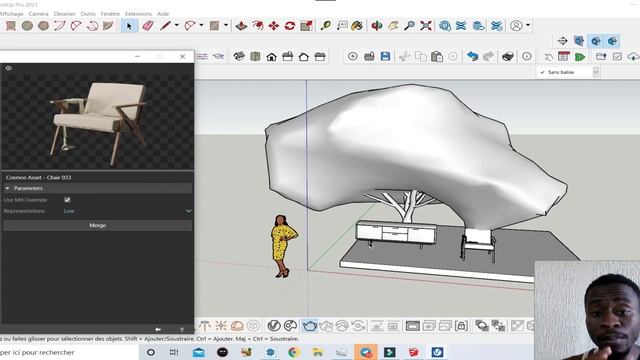Viewport: 640px width, 360px height.
Task: Activate the red Move arrows tool
Action: tap(273, 26)
